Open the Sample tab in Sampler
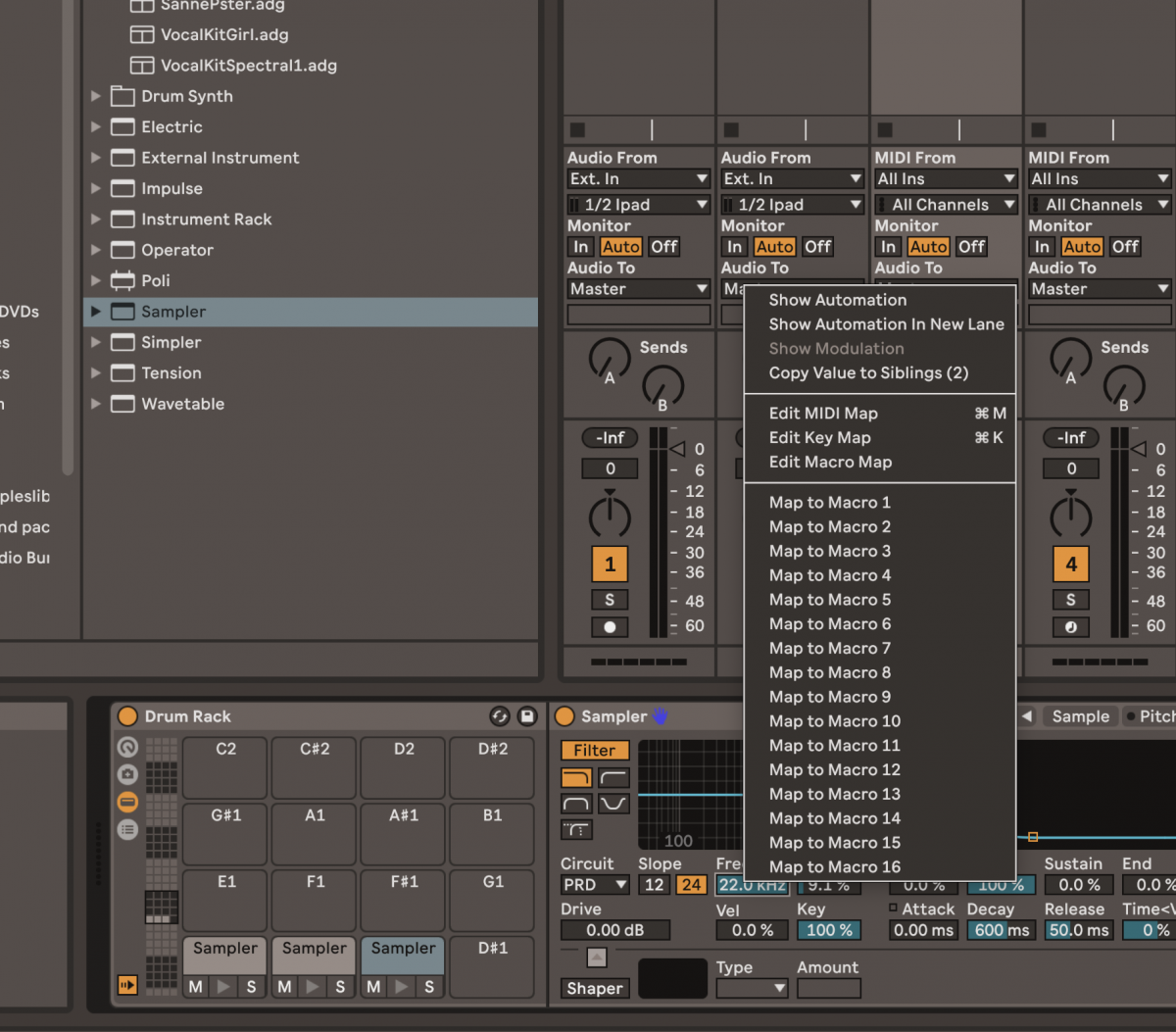The width and height of the screenshot is (1176, 1032). point(1080,716)
